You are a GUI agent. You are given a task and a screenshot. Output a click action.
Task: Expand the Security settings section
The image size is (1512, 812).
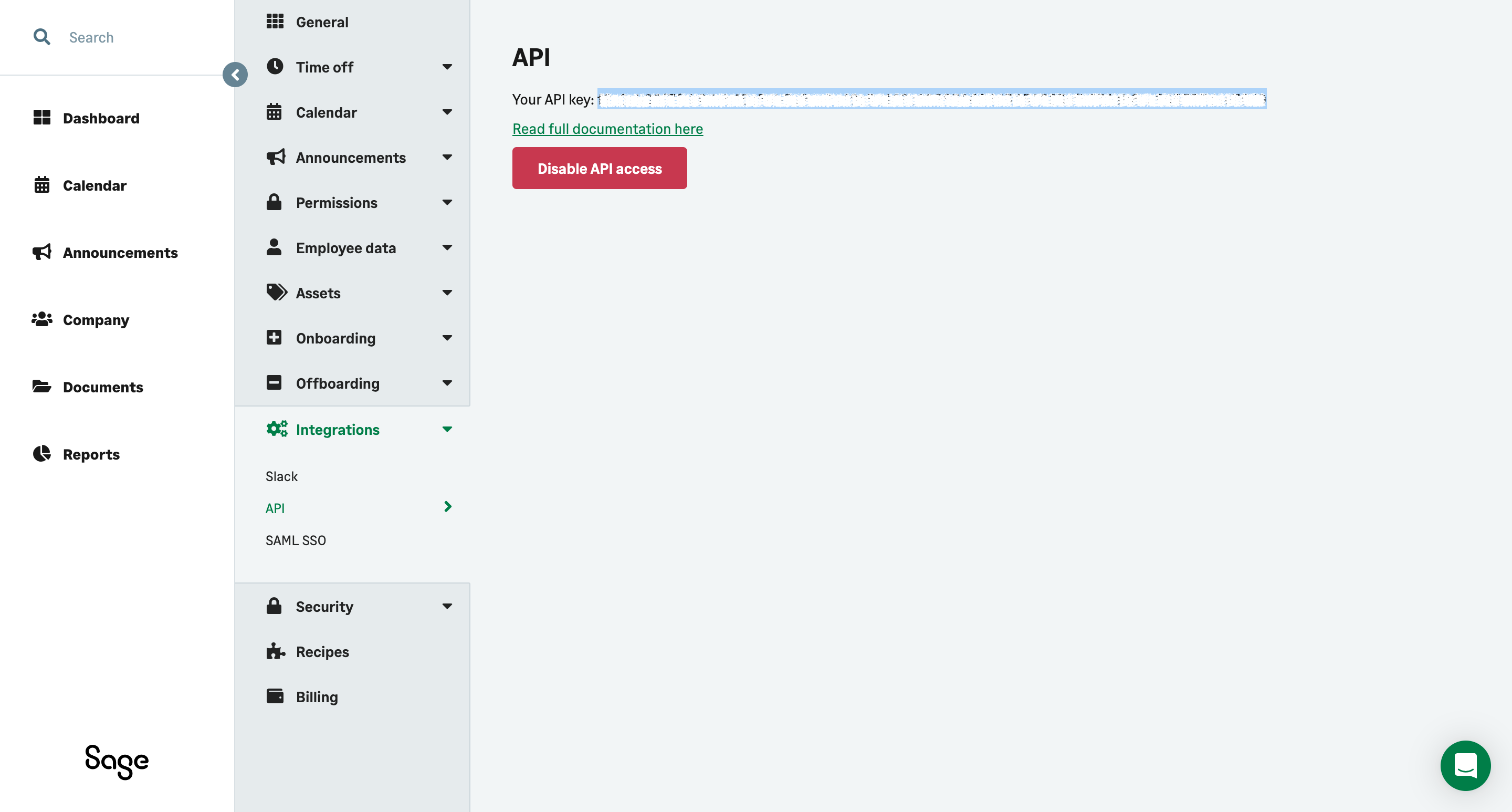447,606
